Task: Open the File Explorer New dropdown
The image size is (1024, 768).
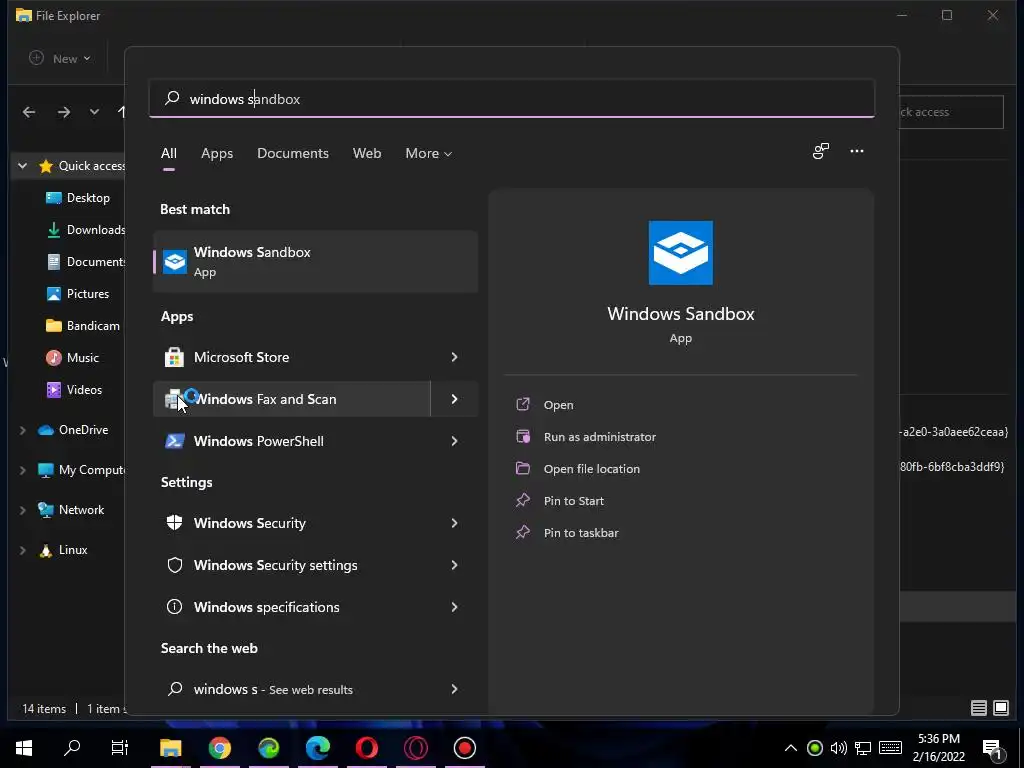Action: tap(60, 59)
